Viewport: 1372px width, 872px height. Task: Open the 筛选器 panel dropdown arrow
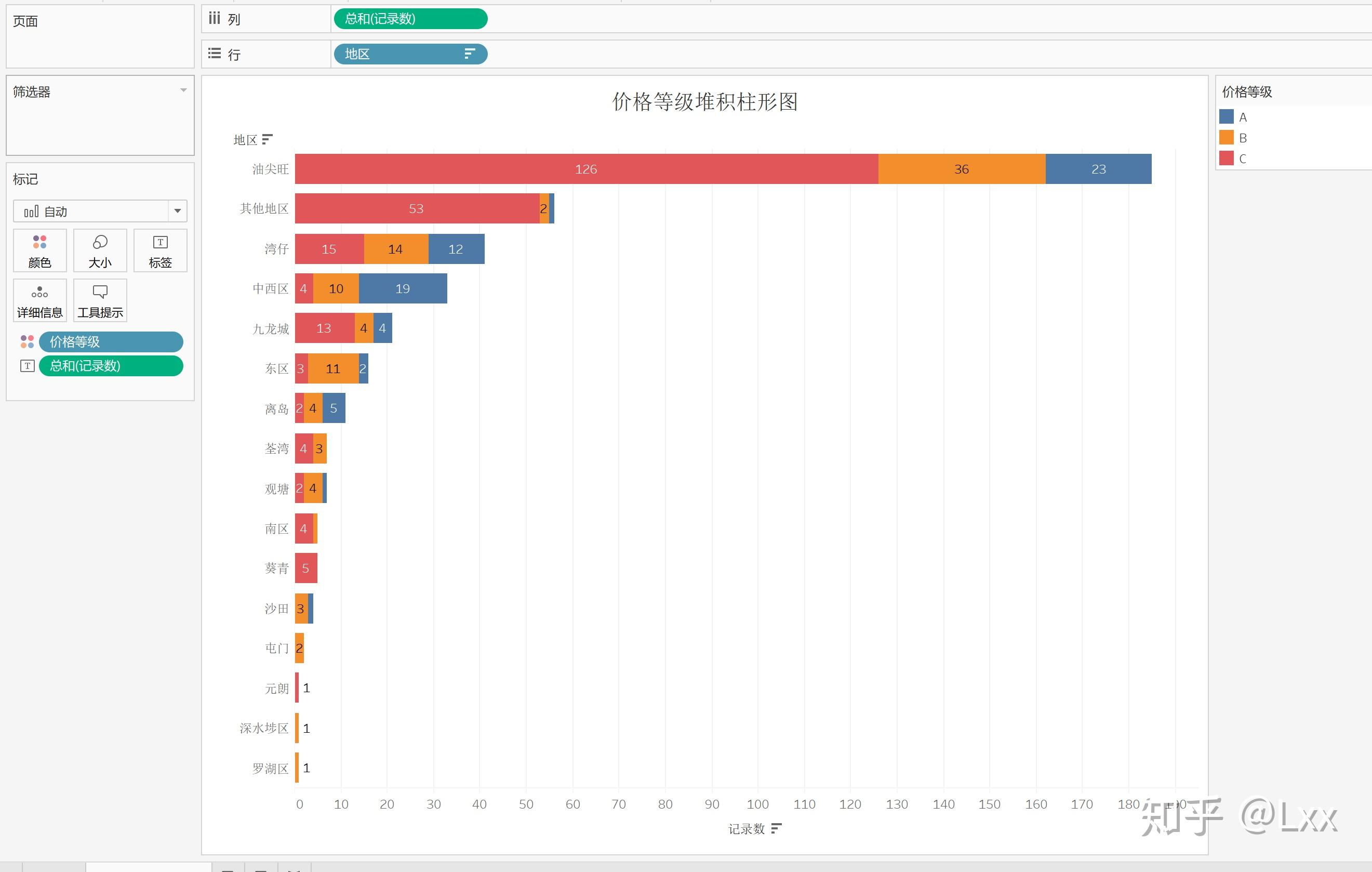coord(183,90)
